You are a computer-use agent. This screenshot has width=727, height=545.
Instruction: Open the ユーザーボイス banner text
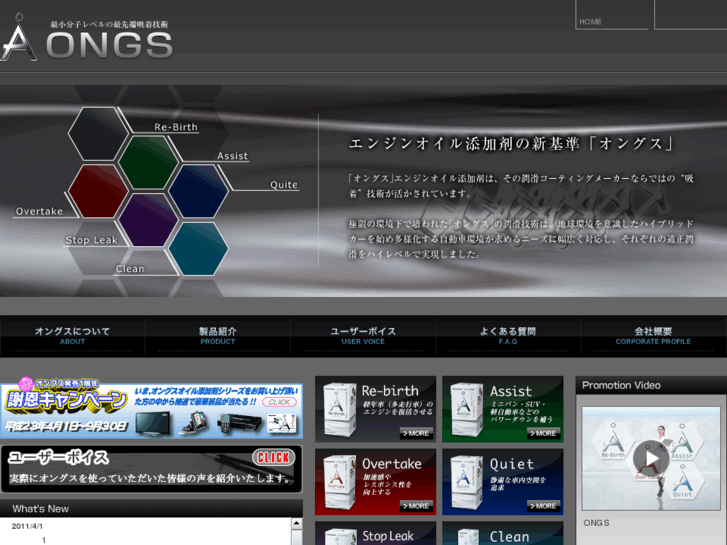pos(151,478)
